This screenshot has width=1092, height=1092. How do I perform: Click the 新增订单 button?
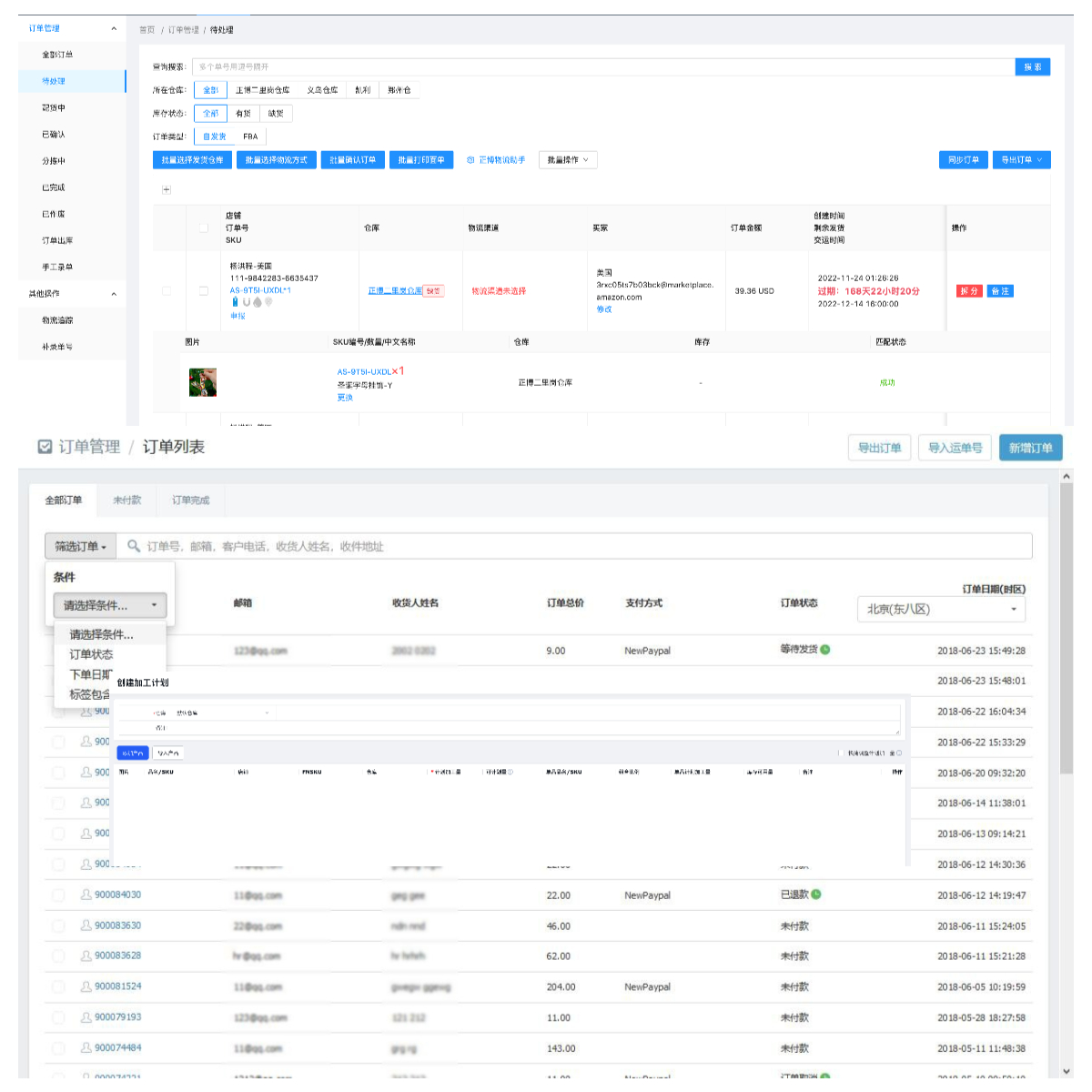[1030, 448]
